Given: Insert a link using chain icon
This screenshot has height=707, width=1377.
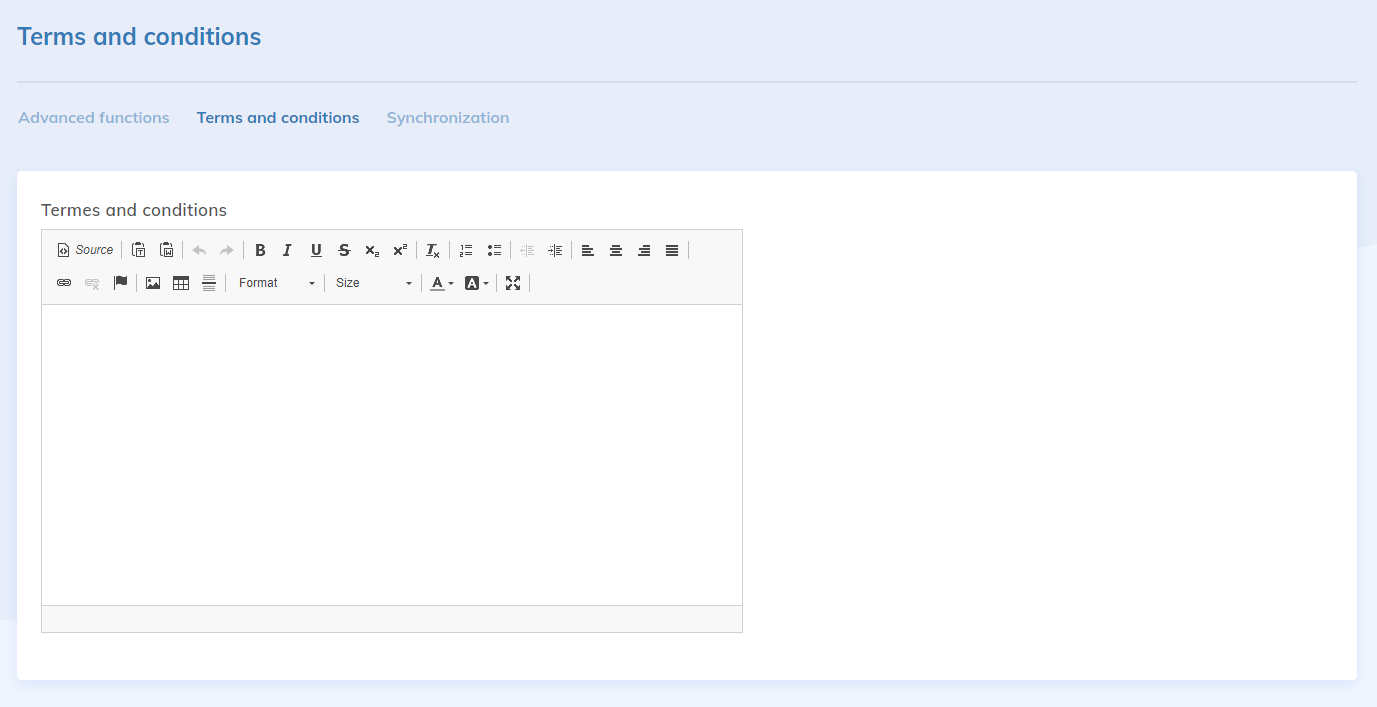Looking at the screenshot, I should pos(64,283).
